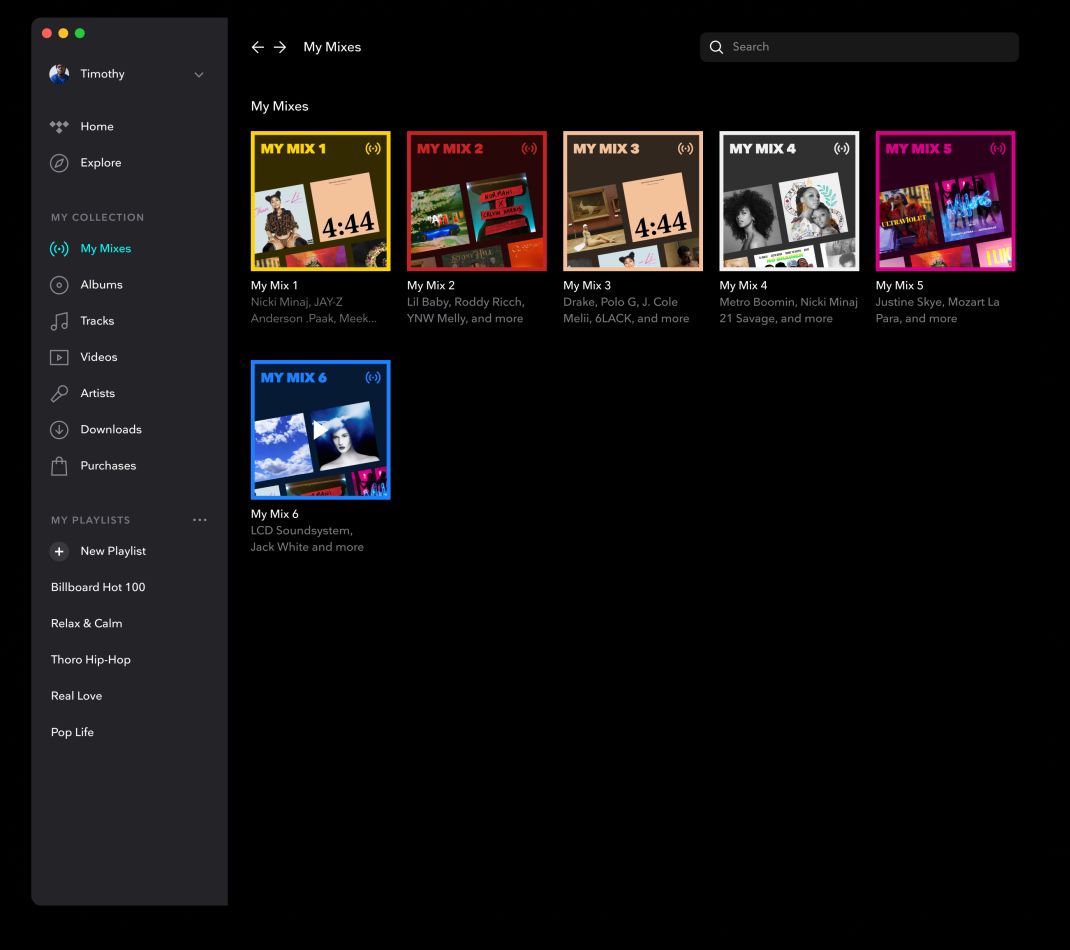Click the Purchases shopping bag icon
The image size is (1070, 950).
[x=59, y=465]
